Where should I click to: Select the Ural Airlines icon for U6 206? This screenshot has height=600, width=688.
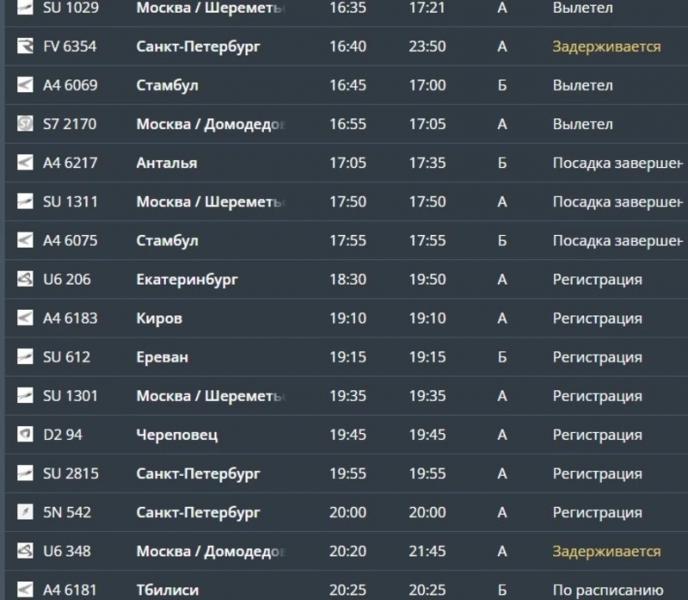click(x=25, y=279)
